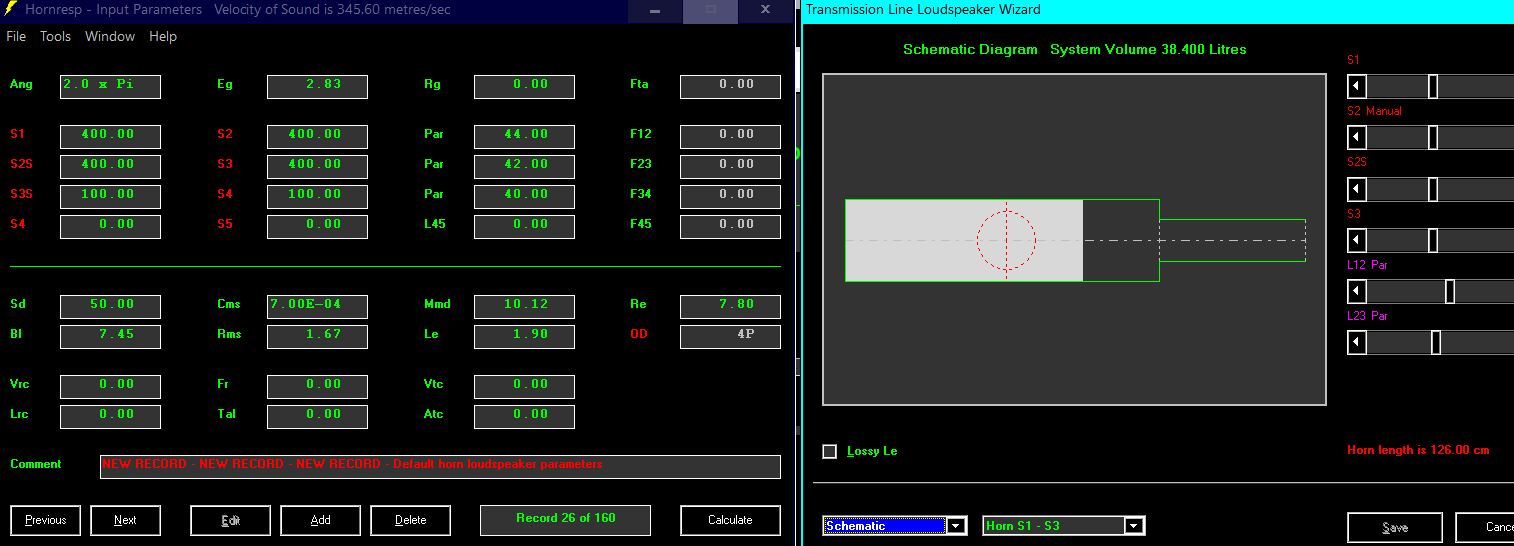Click the Add record button

tap(321, 520)
